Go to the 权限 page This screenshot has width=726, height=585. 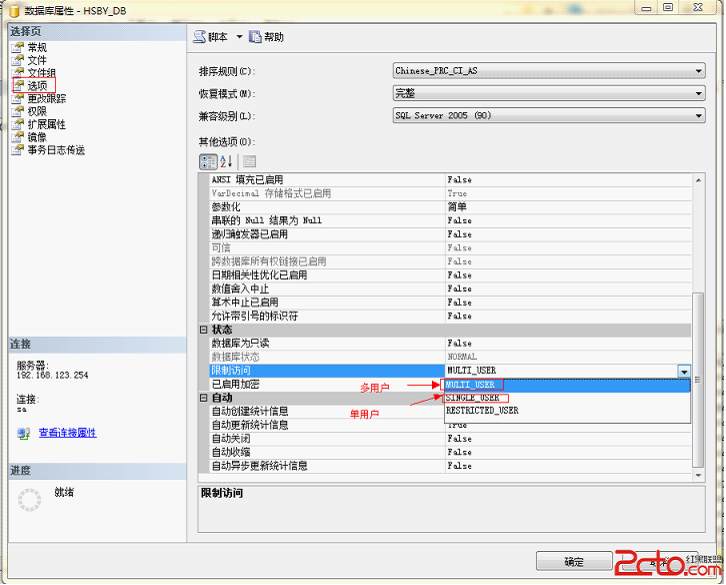tap(36, 112)
